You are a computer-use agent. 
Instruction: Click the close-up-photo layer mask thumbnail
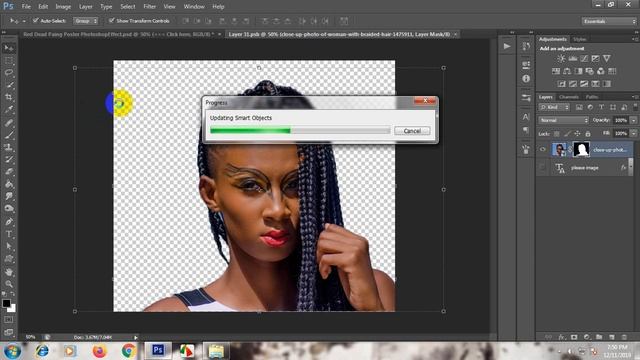point(581,149)
